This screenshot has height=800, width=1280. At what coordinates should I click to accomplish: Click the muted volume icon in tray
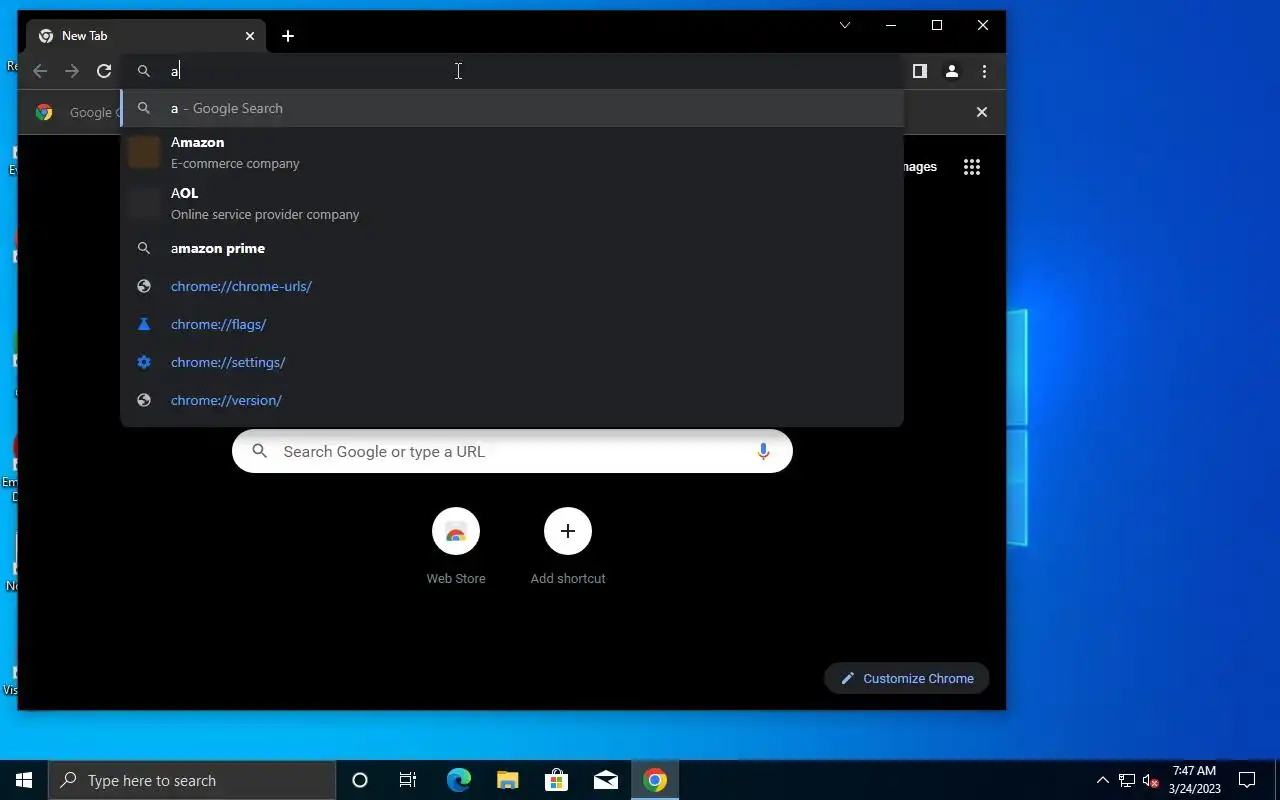click(x=1150, y=780)
